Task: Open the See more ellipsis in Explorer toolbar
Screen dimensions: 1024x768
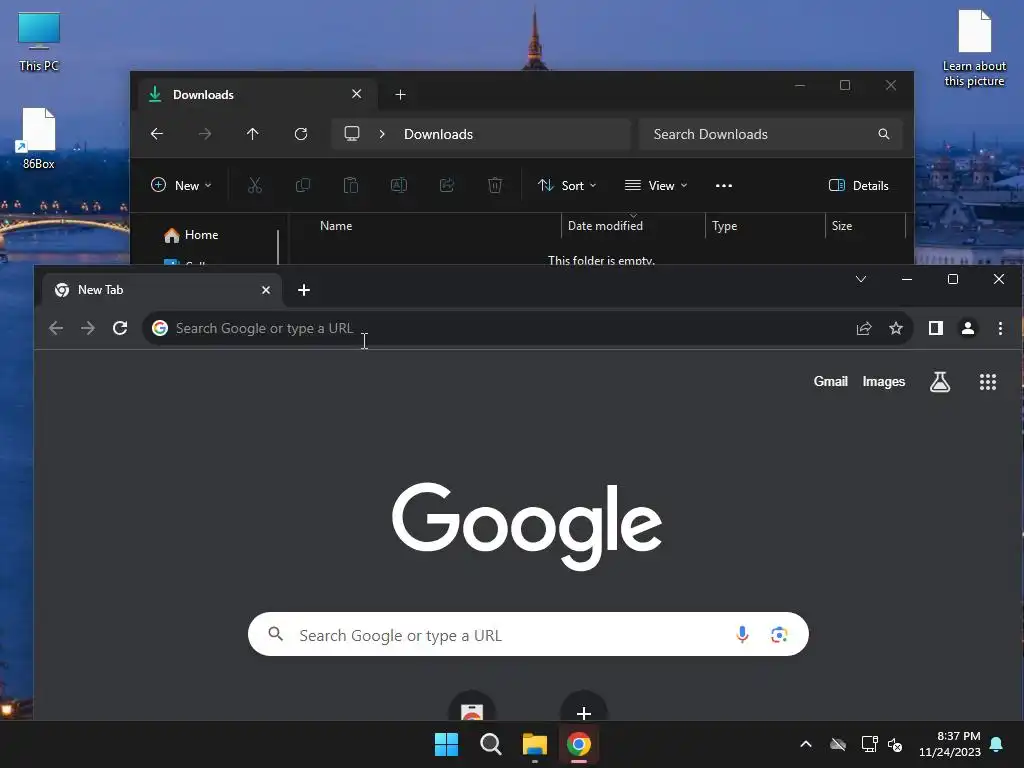Action: pyautogui.click(x=724, y=185)
